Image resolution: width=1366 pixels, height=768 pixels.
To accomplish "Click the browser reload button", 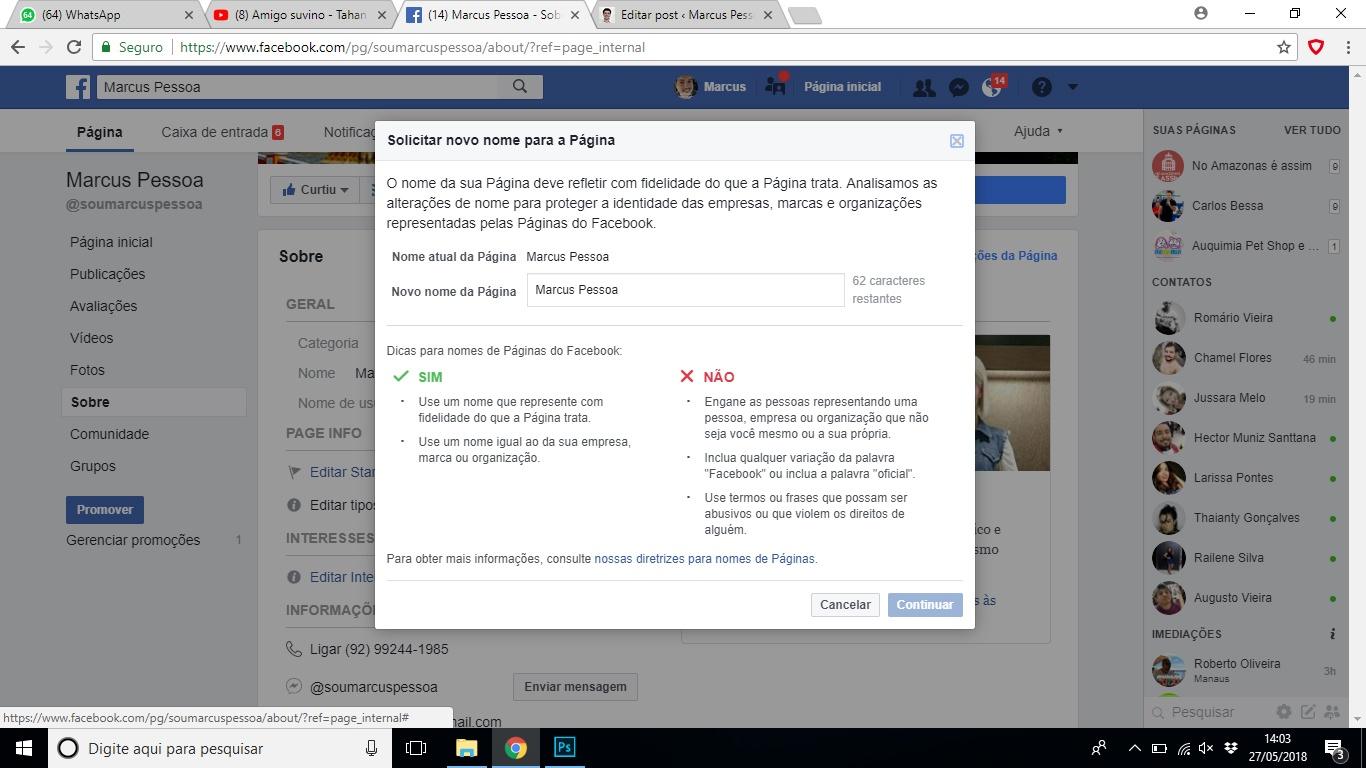I will [x=74, y=47].
